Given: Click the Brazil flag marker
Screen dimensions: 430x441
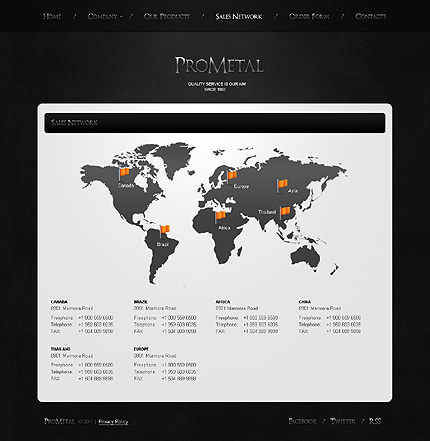Looking at the screenshot, I should [165, 231].
